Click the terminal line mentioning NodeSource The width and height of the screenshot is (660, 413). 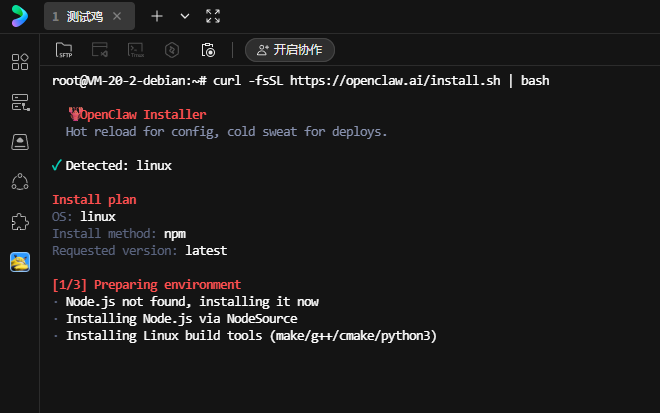pyautogui.click(x=181, y=318)
